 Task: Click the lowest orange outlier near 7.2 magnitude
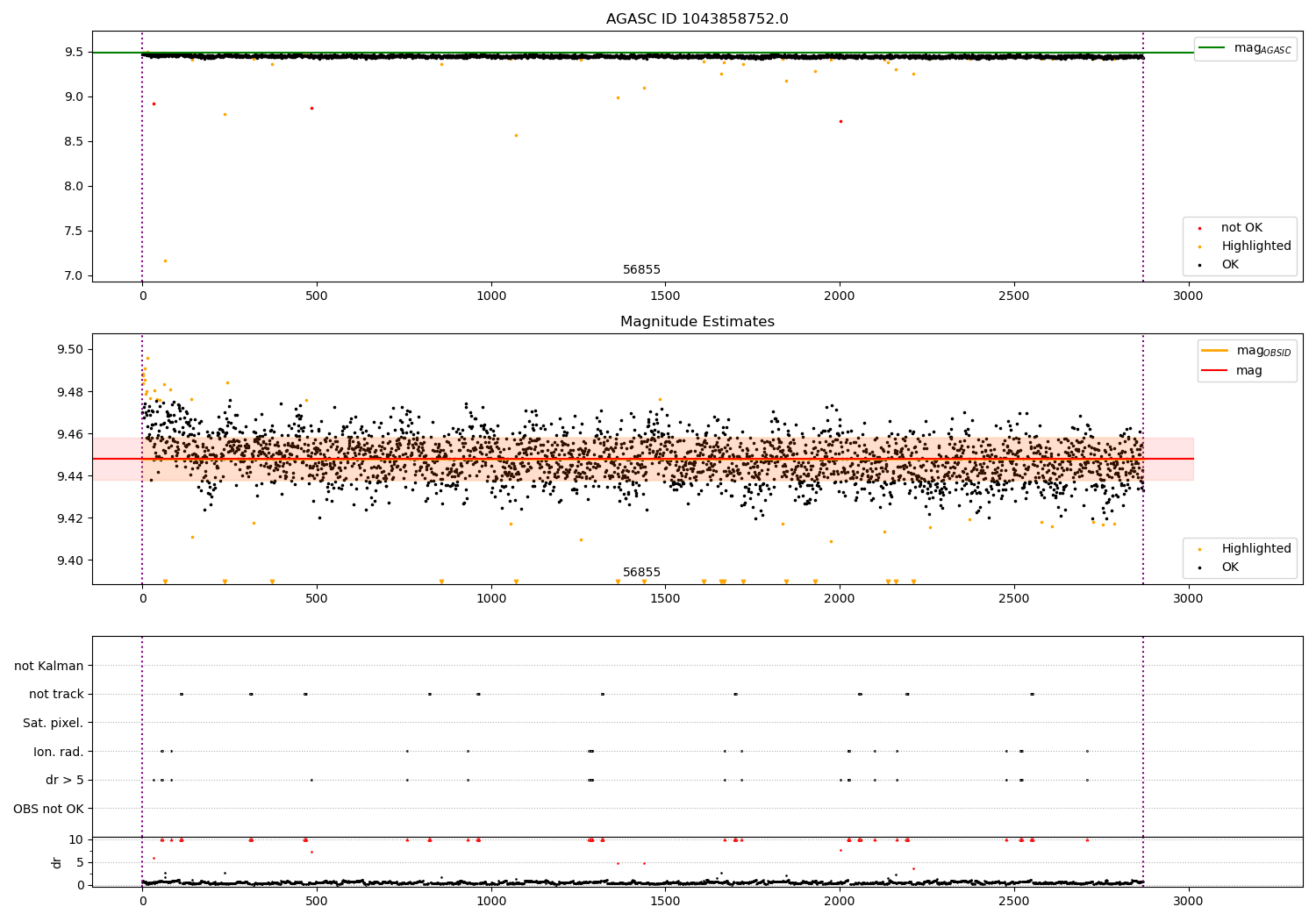pyautogui.click(x=165, y=261)
